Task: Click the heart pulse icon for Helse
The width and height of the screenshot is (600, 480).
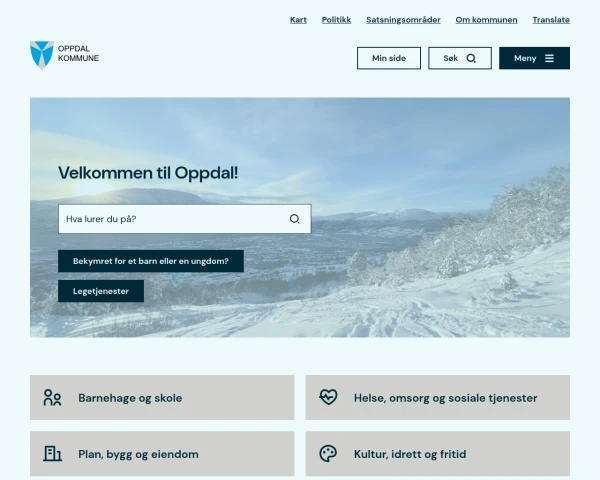Action: tap(328, 397)
